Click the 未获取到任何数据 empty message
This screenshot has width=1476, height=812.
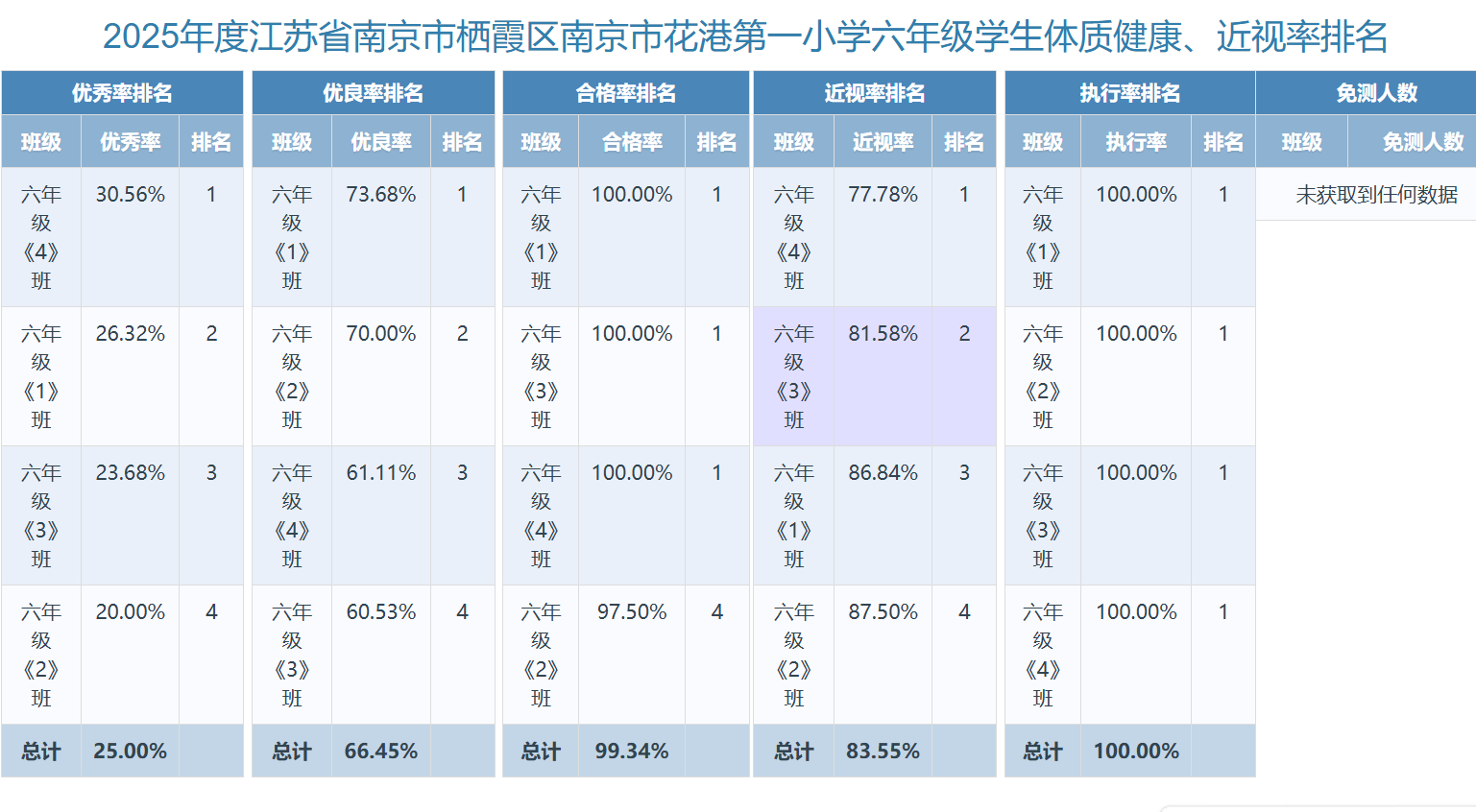click(1376, 195)
